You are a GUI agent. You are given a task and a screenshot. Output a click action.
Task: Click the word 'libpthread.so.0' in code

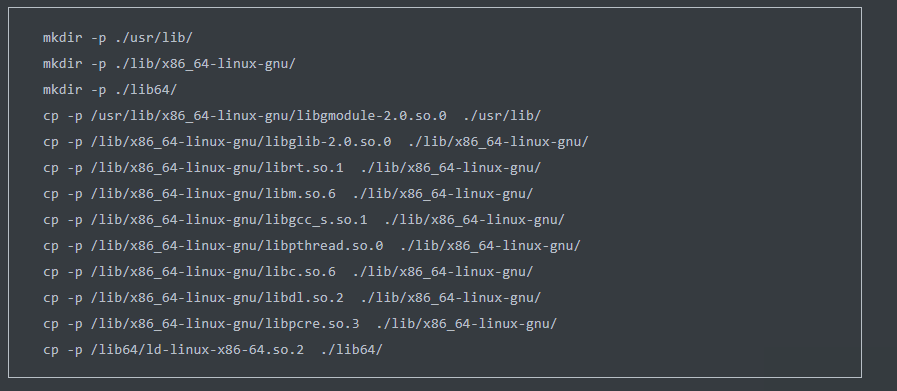(324, 246)
